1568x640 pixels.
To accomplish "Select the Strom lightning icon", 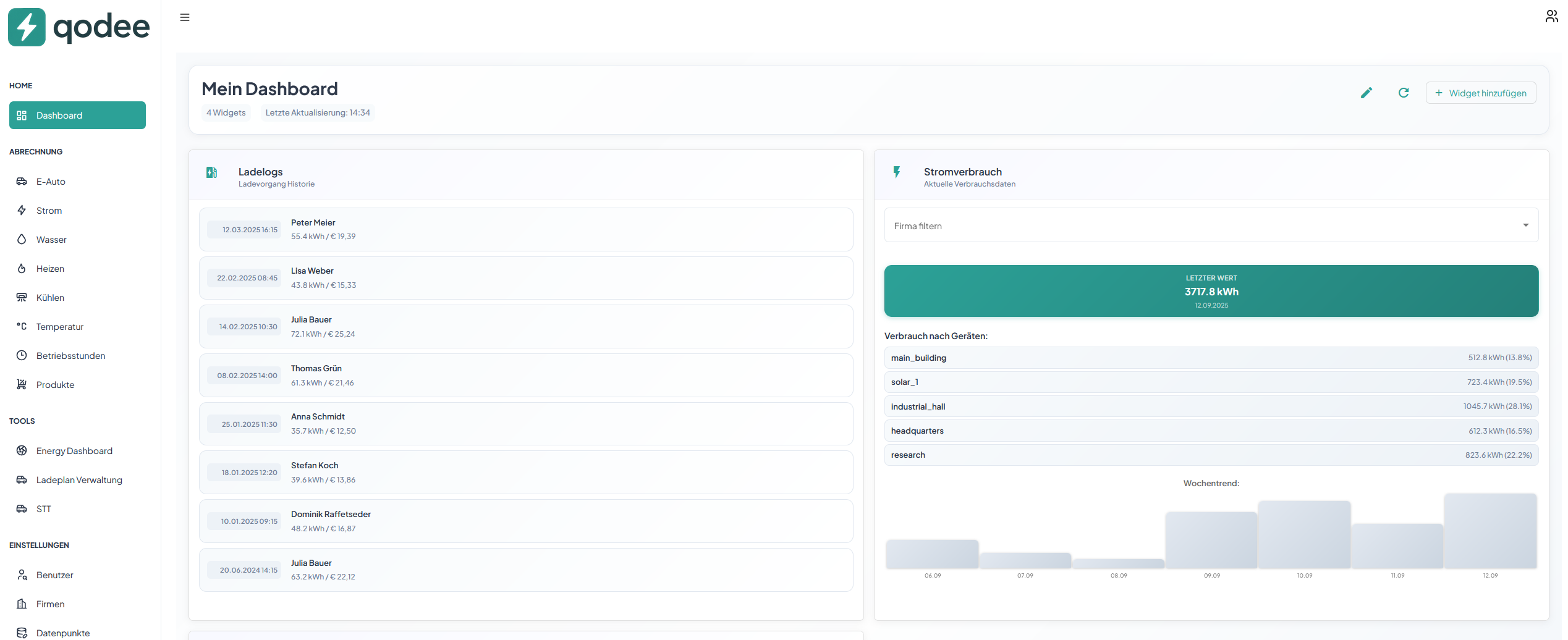I will click(22, 210).
